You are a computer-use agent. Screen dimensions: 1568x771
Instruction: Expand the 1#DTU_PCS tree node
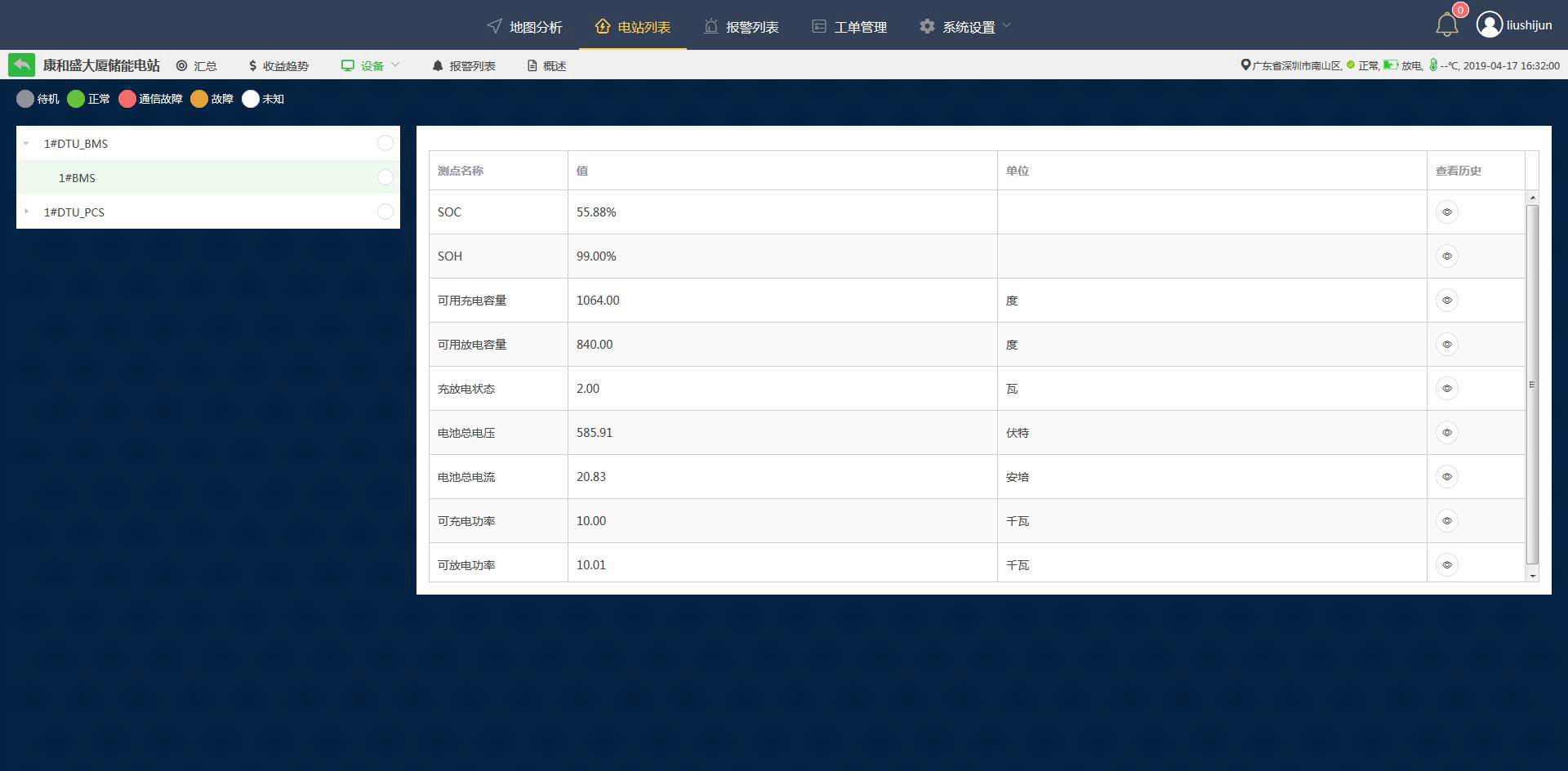click(26, 212)
